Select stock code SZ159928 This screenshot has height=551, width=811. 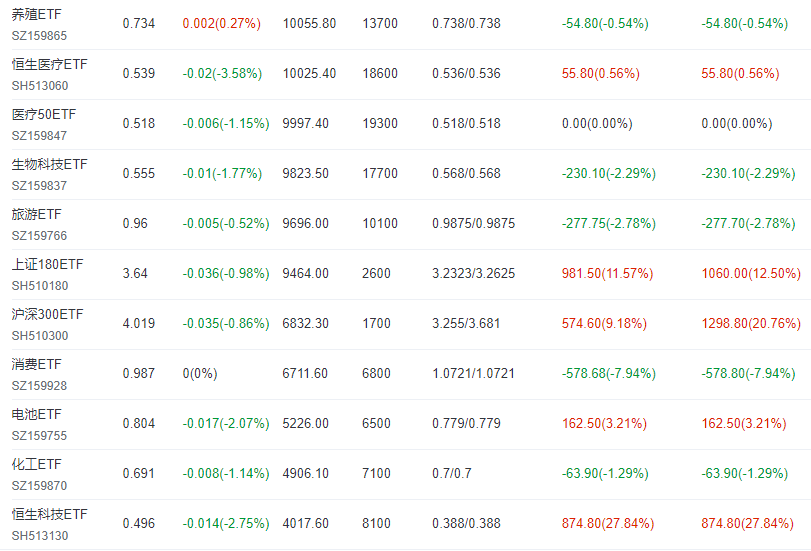pyautogui.click(x=39, y=386)
